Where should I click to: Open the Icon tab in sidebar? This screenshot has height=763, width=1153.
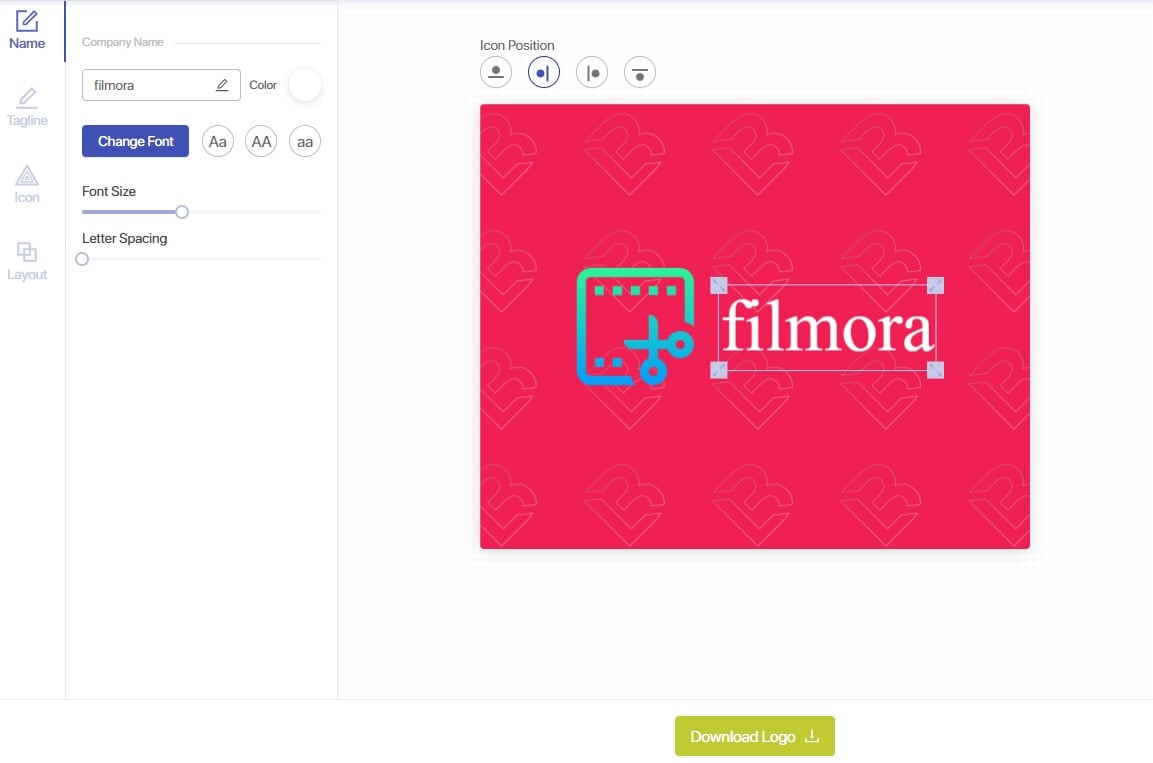click(27, 185)
